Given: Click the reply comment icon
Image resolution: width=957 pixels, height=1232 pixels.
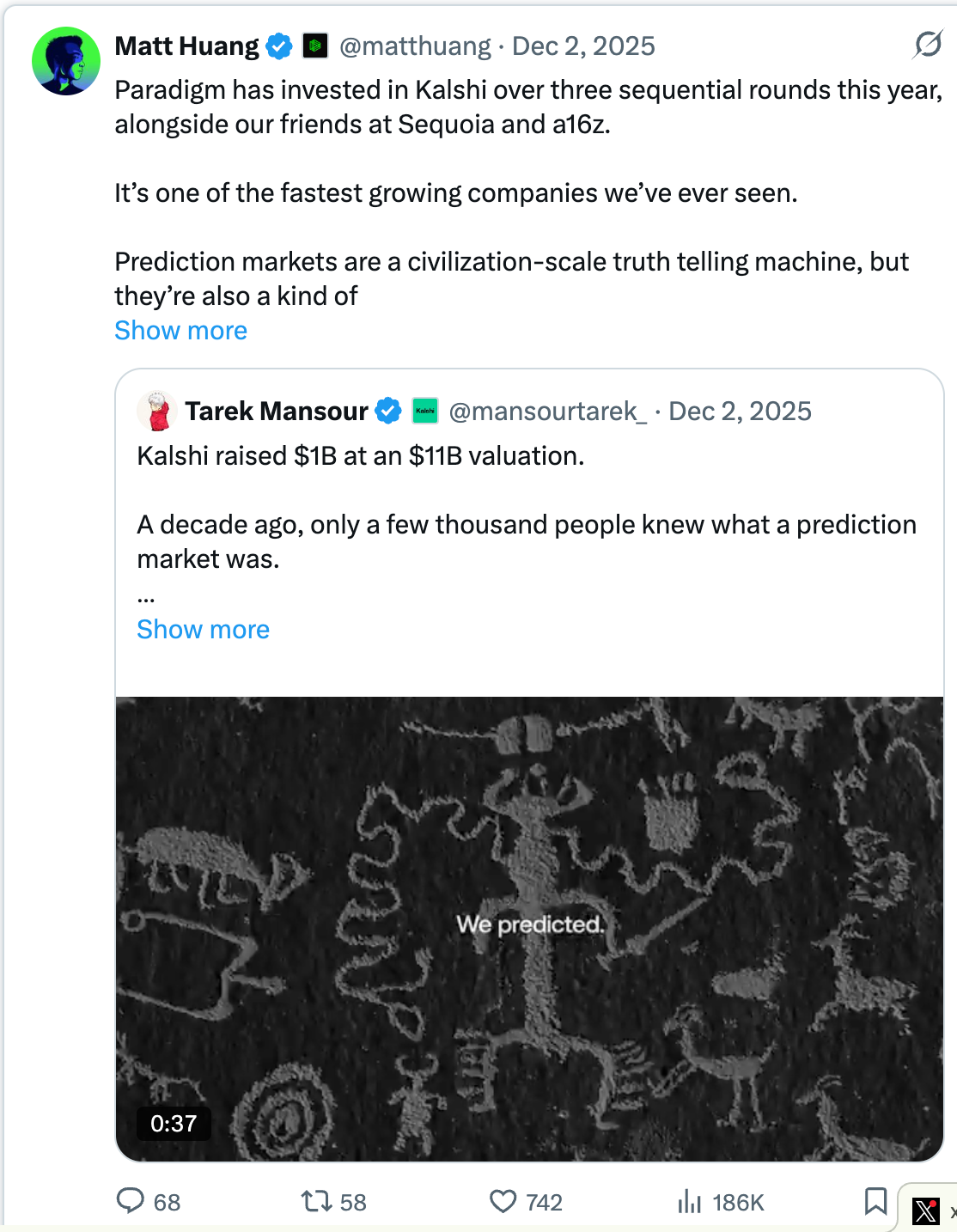Looking at the screenshot, I should [x=131, y=1200].
